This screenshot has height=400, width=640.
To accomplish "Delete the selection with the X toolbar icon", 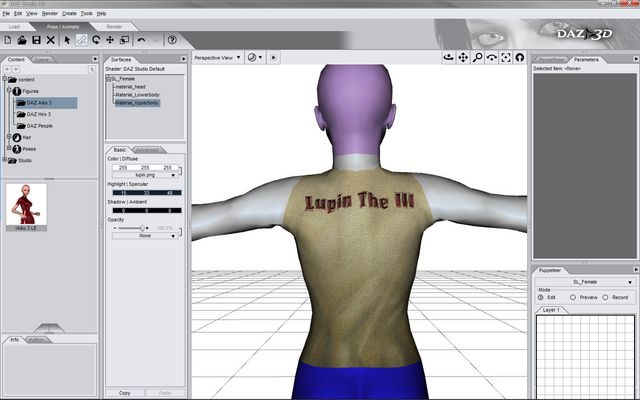I will click(x=51, y=40).
